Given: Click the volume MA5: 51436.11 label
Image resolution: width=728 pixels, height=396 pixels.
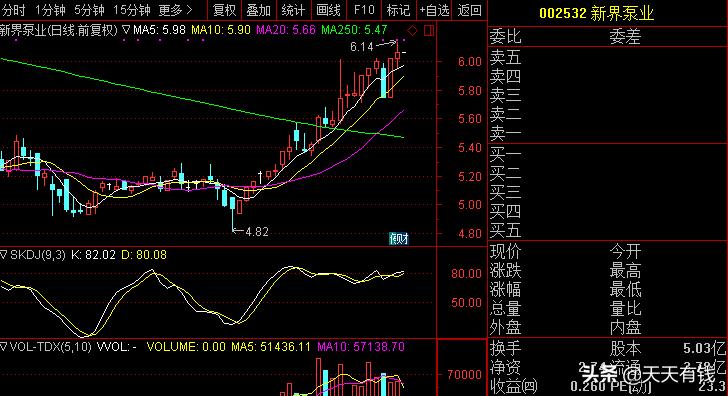Looking at the screenshot, I should pyautogui.click(x=271, y=346).
